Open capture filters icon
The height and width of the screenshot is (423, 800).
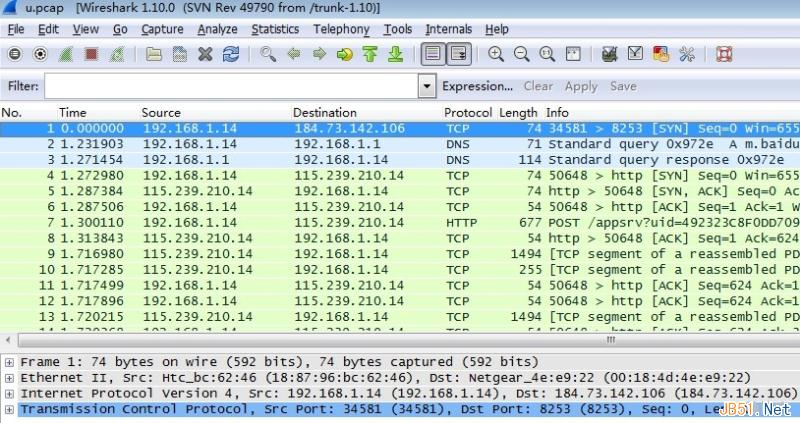pyautogui.click(x=609, y=54)
